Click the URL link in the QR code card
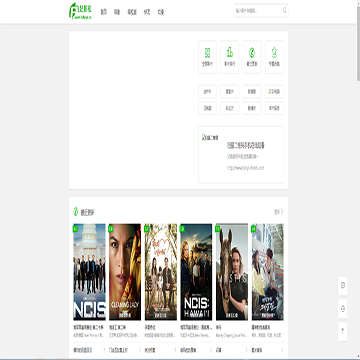 tap(245, 168)
